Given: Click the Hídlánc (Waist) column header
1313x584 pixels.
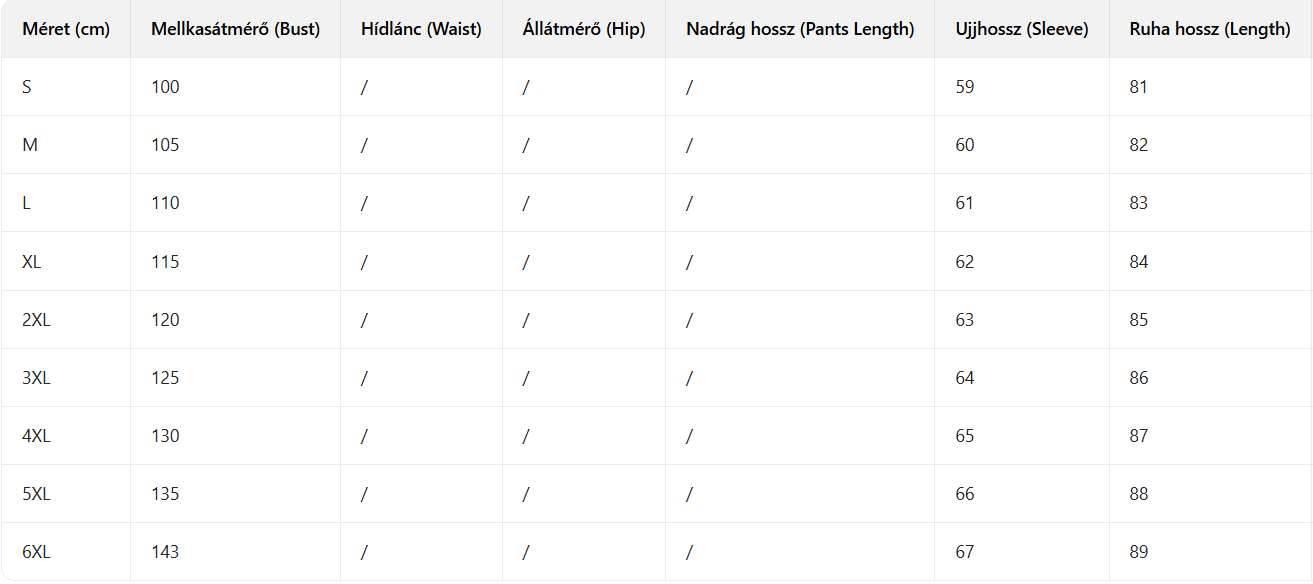Looking at the screenshot, I should tap(421, 29).
